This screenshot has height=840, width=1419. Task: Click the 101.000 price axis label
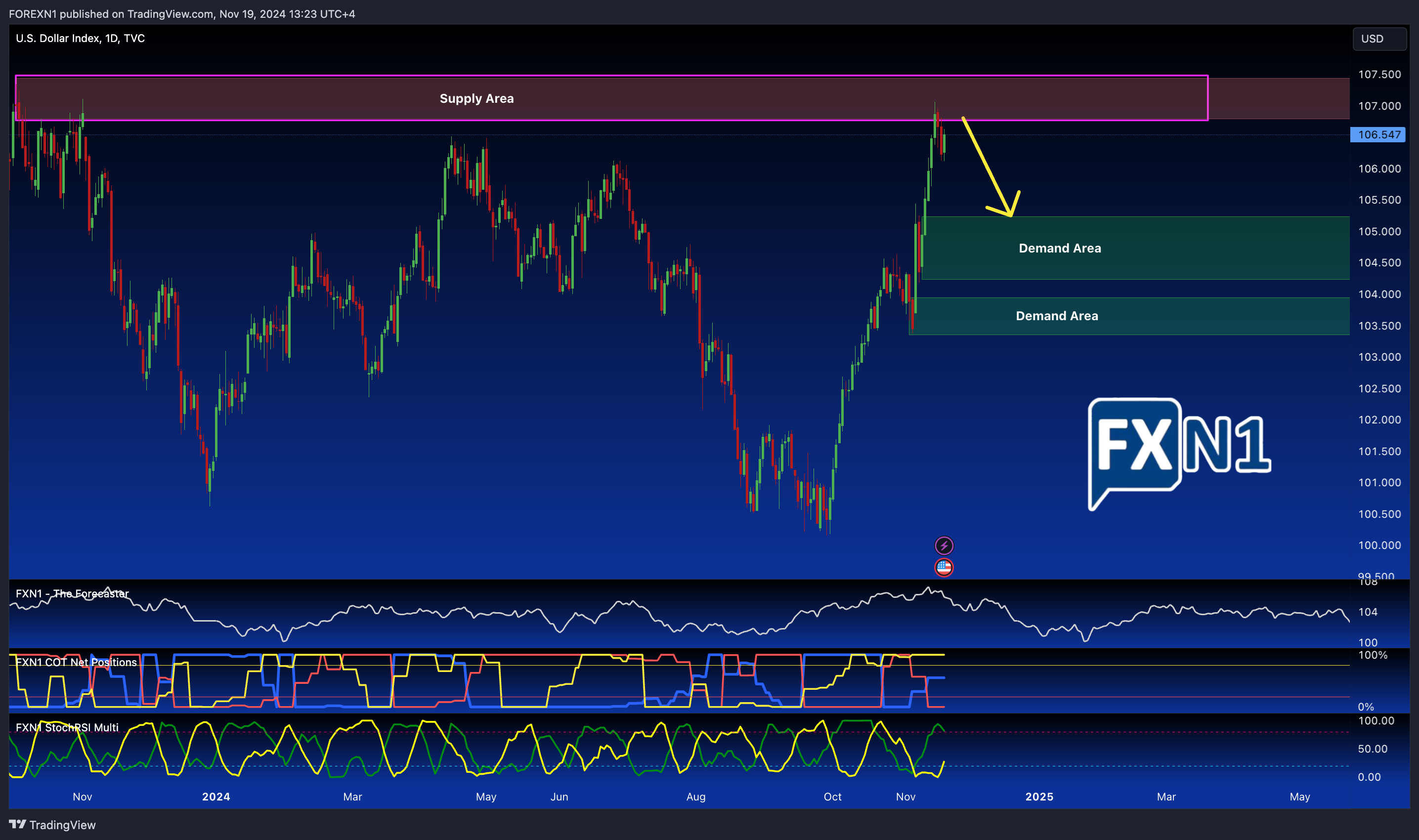1379,482
